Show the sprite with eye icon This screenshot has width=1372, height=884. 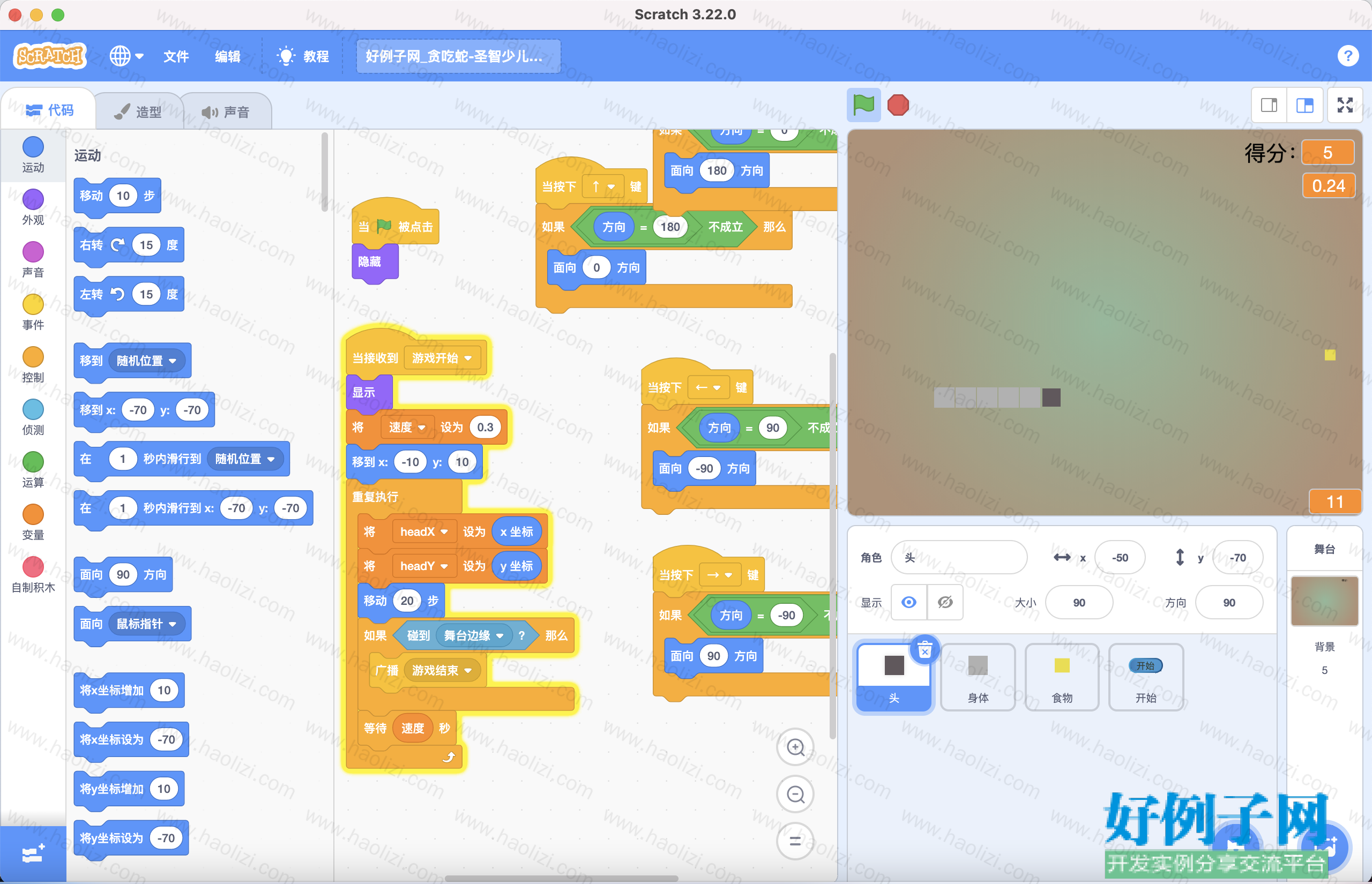[909, 602]
